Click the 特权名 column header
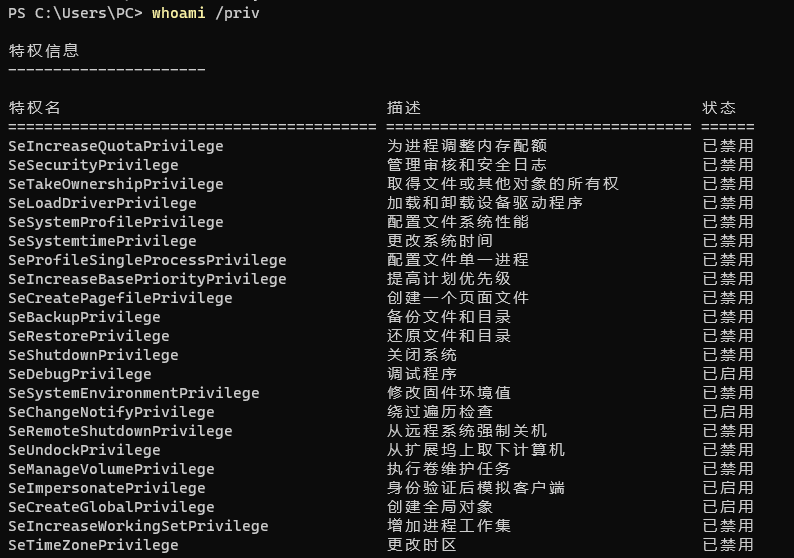Screen dimensions: 794x558 (34, 107)
